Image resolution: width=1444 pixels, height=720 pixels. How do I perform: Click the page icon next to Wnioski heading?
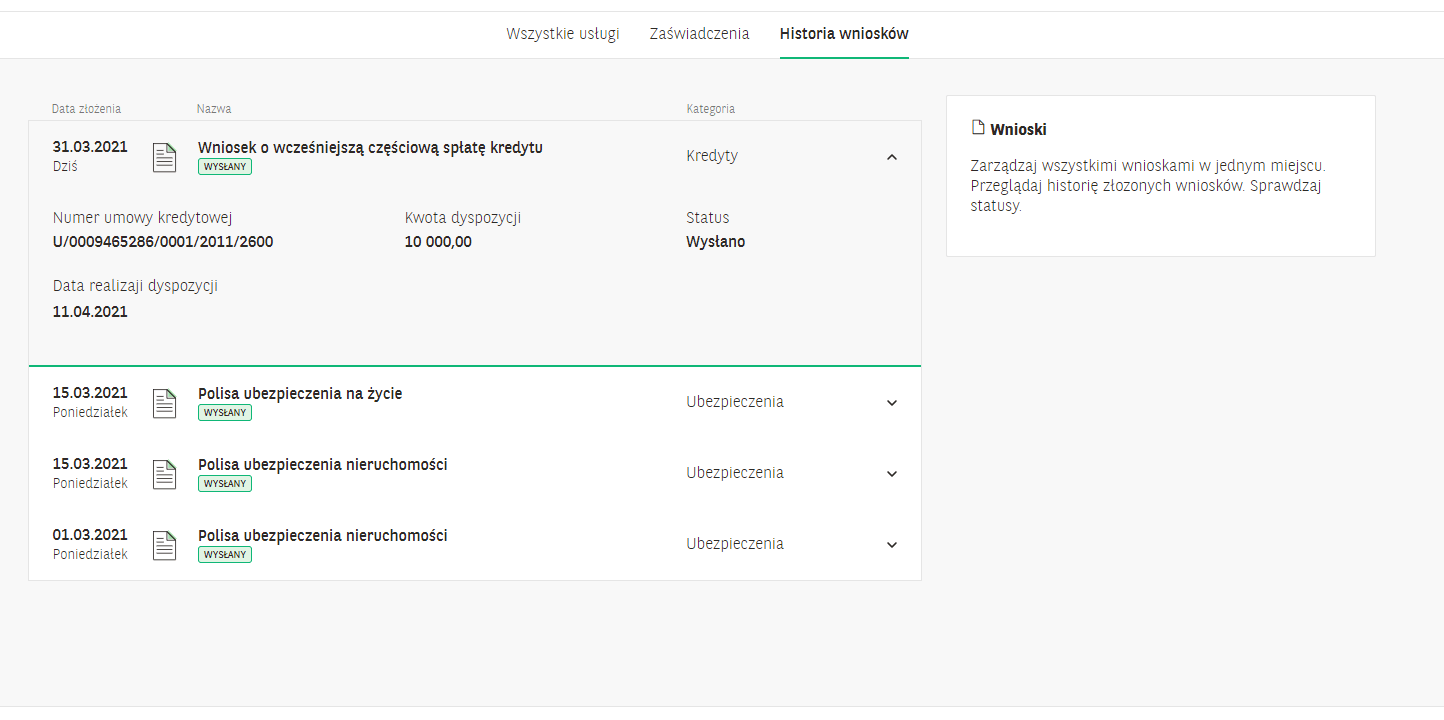click(x=978, y=128)
